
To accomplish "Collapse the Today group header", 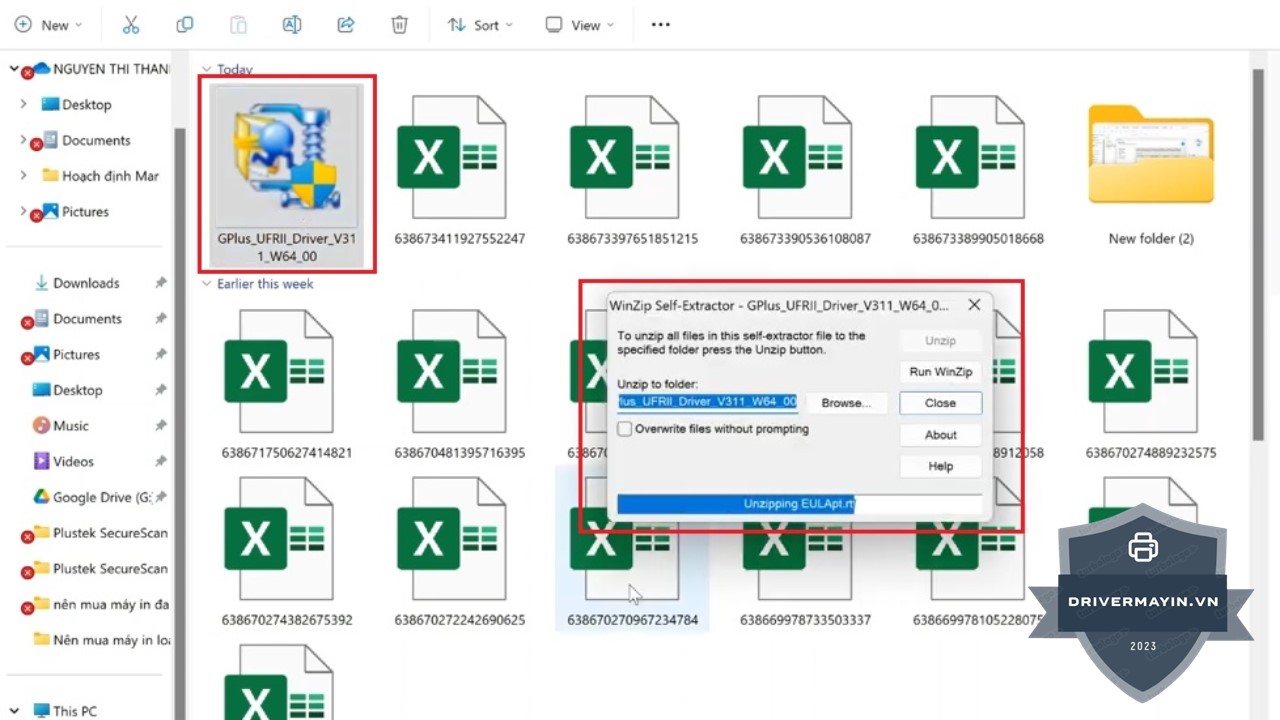I will click(x=207, y=70).
